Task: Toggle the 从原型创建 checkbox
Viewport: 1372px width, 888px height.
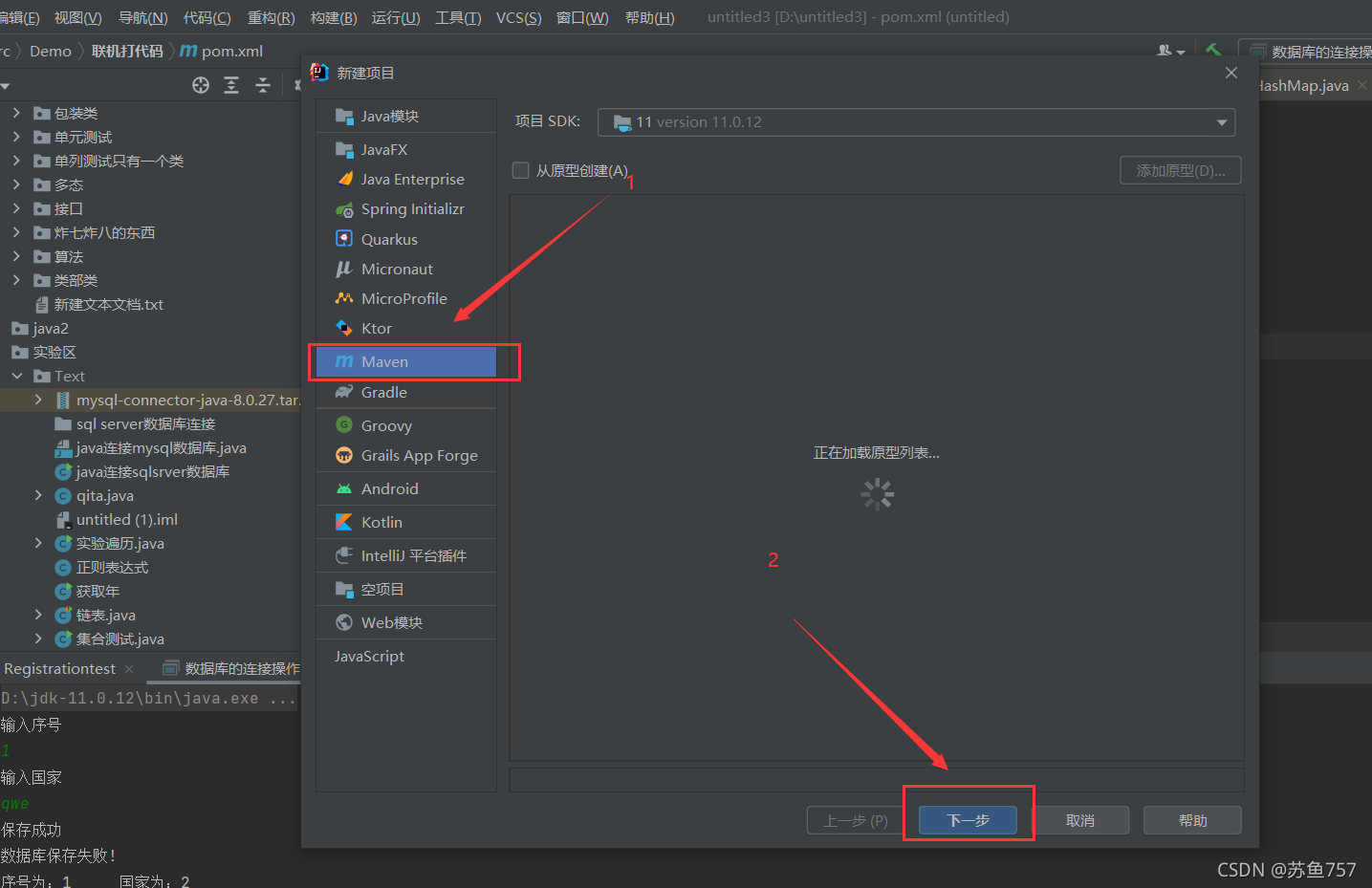Action: [x=521, y=170]
